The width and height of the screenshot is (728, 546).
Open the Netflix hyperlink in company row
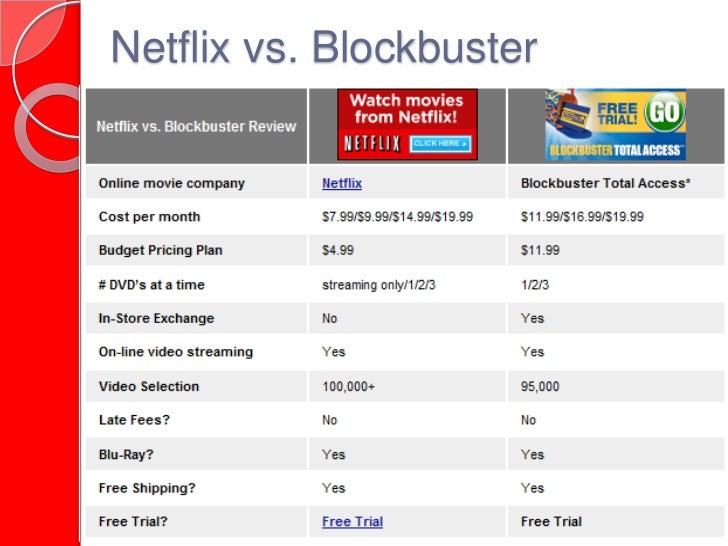click(x=342, y=184)
